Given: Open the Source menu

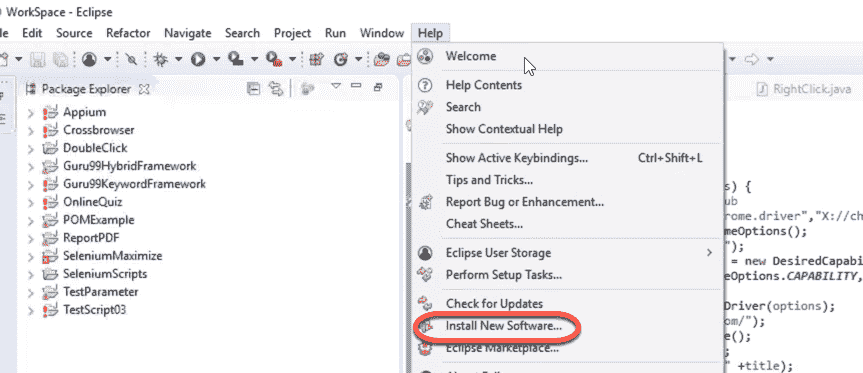Looking at the screenshot, I should point(74,33).
